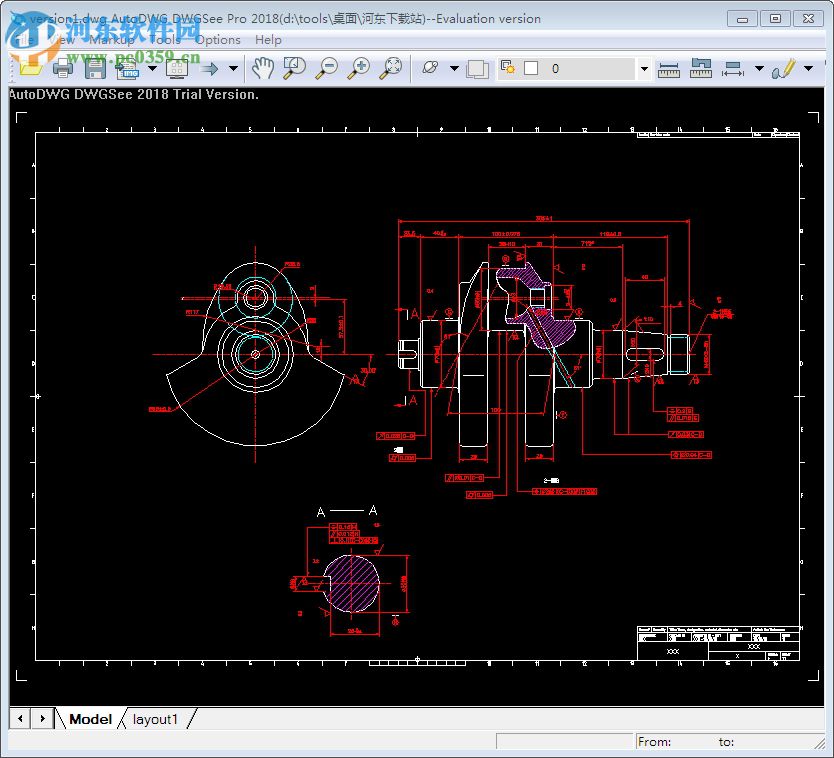This screenshot has height=758, width=834.
Task: Click the Zoom in magnifier
Action: coord(360,68)
